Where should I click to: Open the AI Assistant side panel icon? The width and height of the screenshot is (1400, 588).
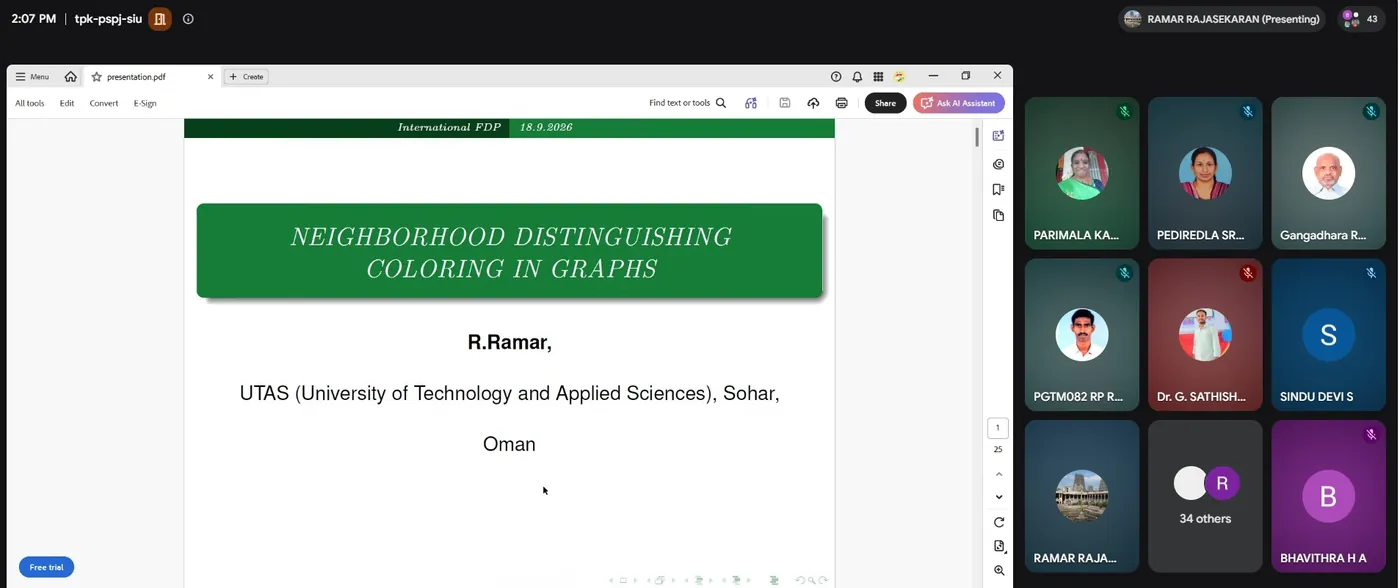click(x=998, y=136)
